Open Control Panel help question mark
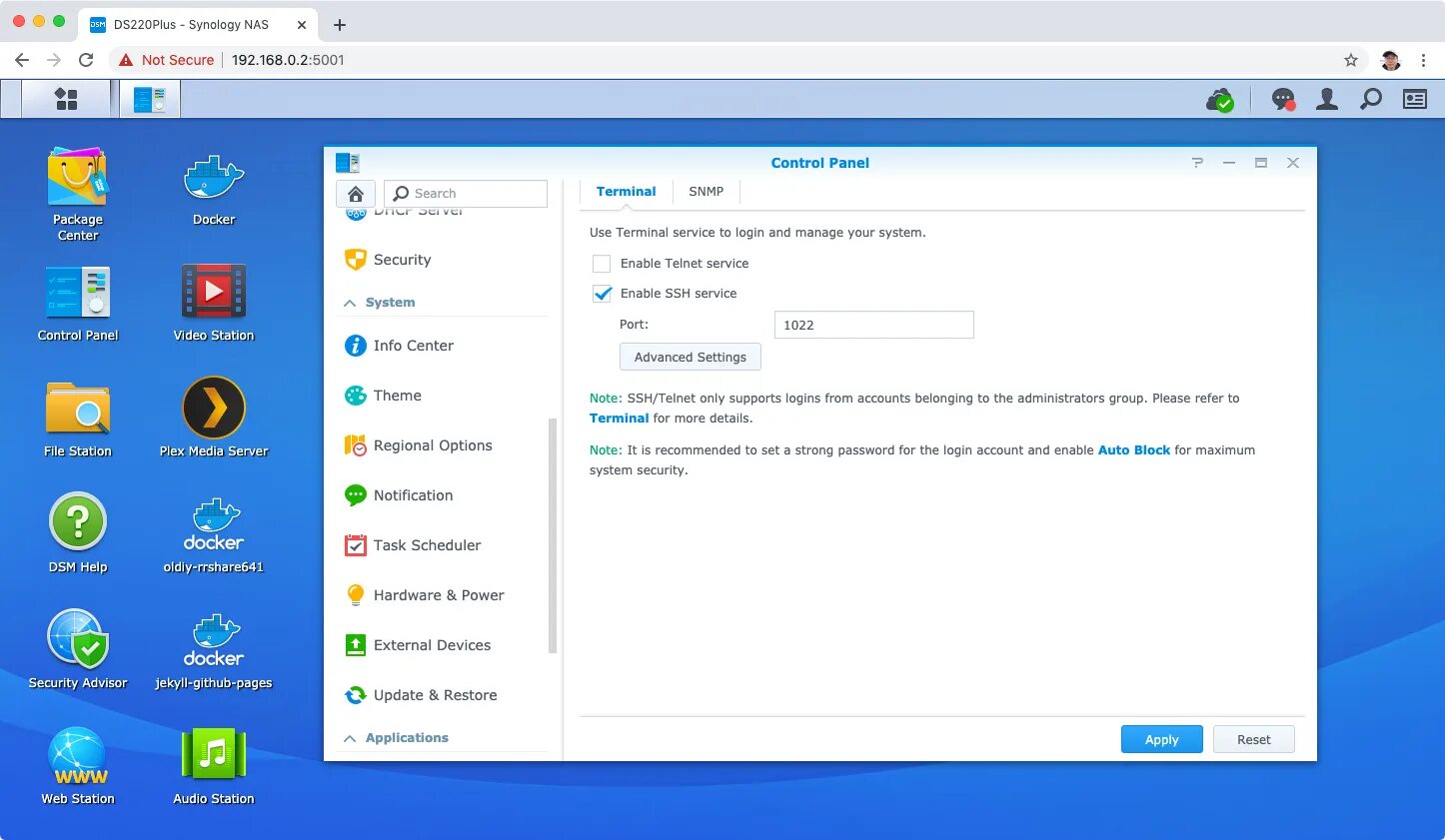 1197,163
